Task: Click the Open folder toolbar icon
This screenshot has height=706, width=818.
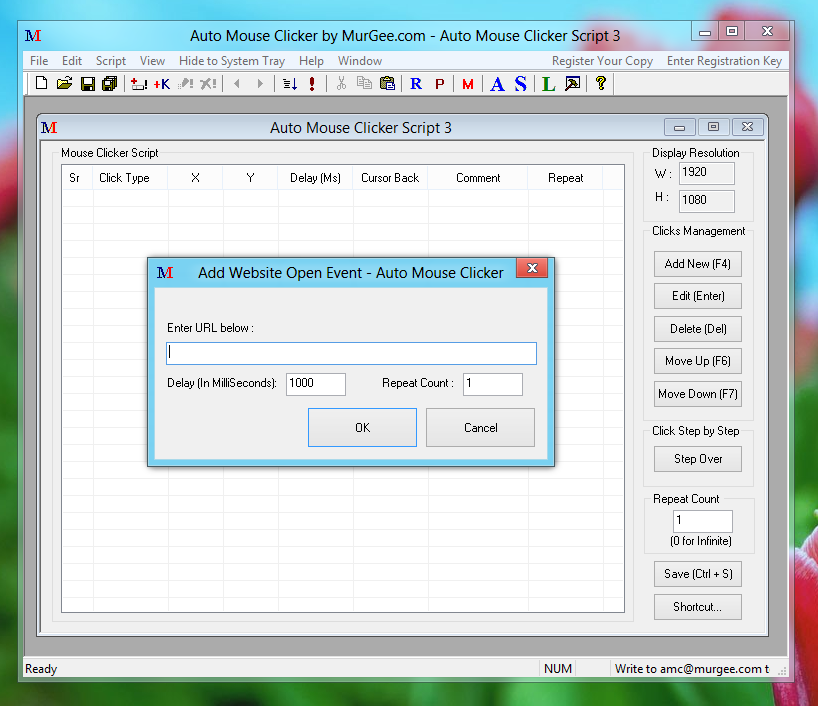Action: click(x=64, y=84)
